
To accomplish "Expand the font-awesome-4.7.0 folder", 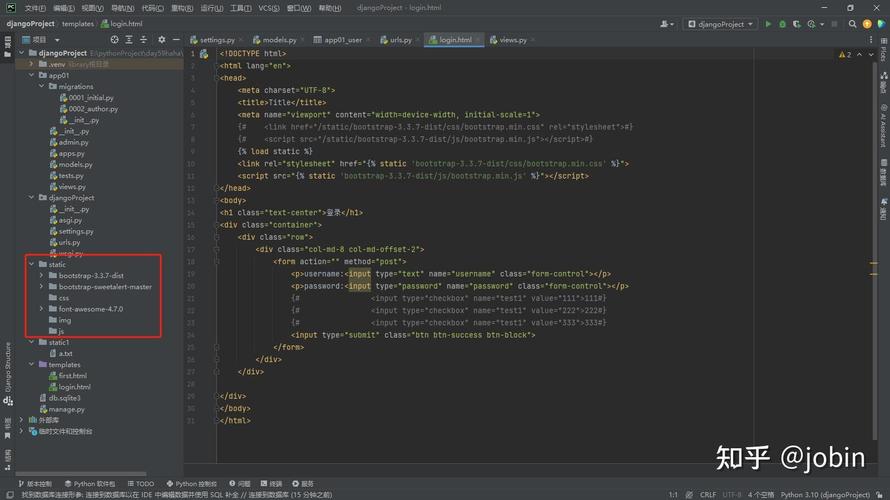I will click(x=41, y=309).
